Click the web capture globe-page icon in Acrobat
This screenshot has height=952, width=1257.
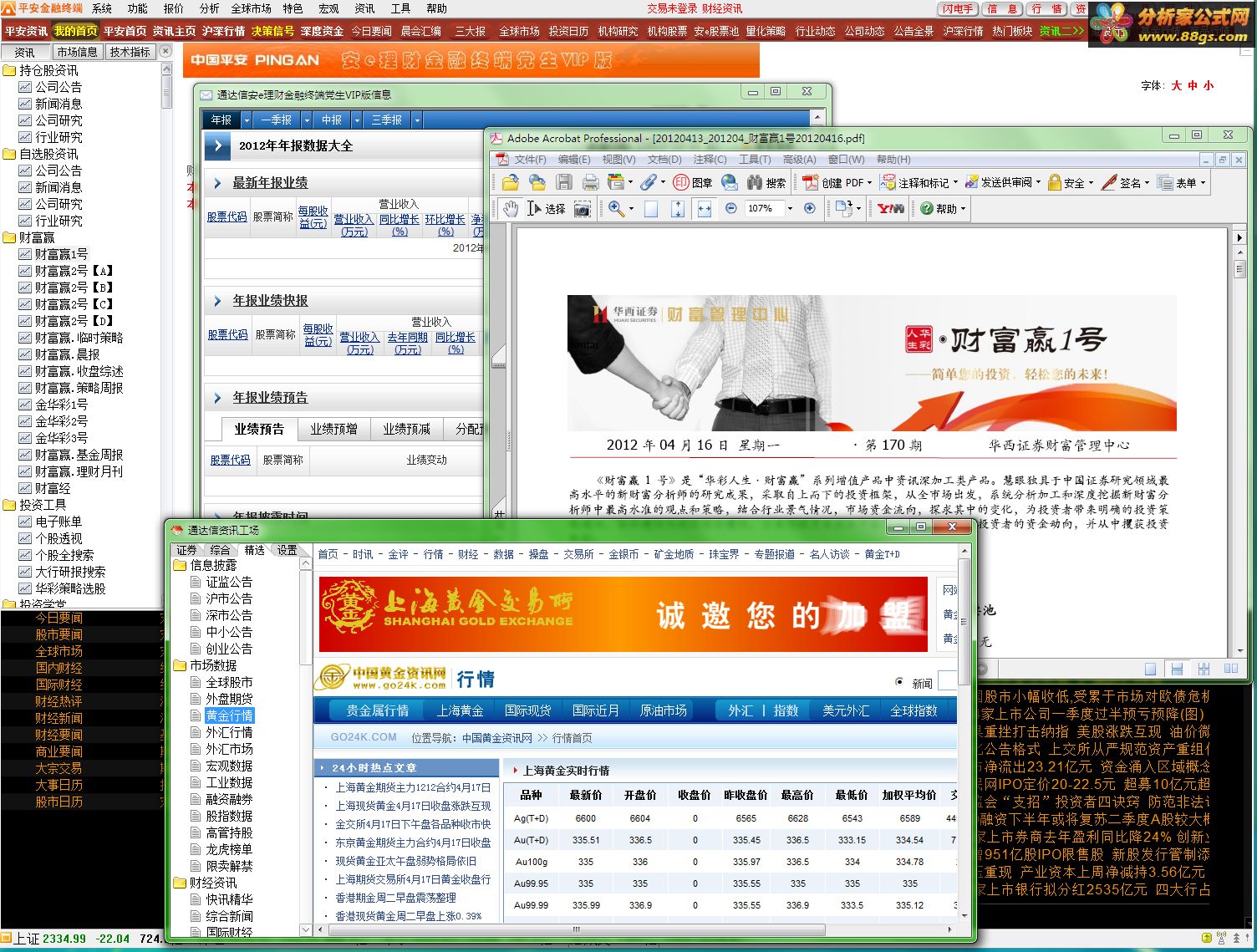[x=537, y=182]
